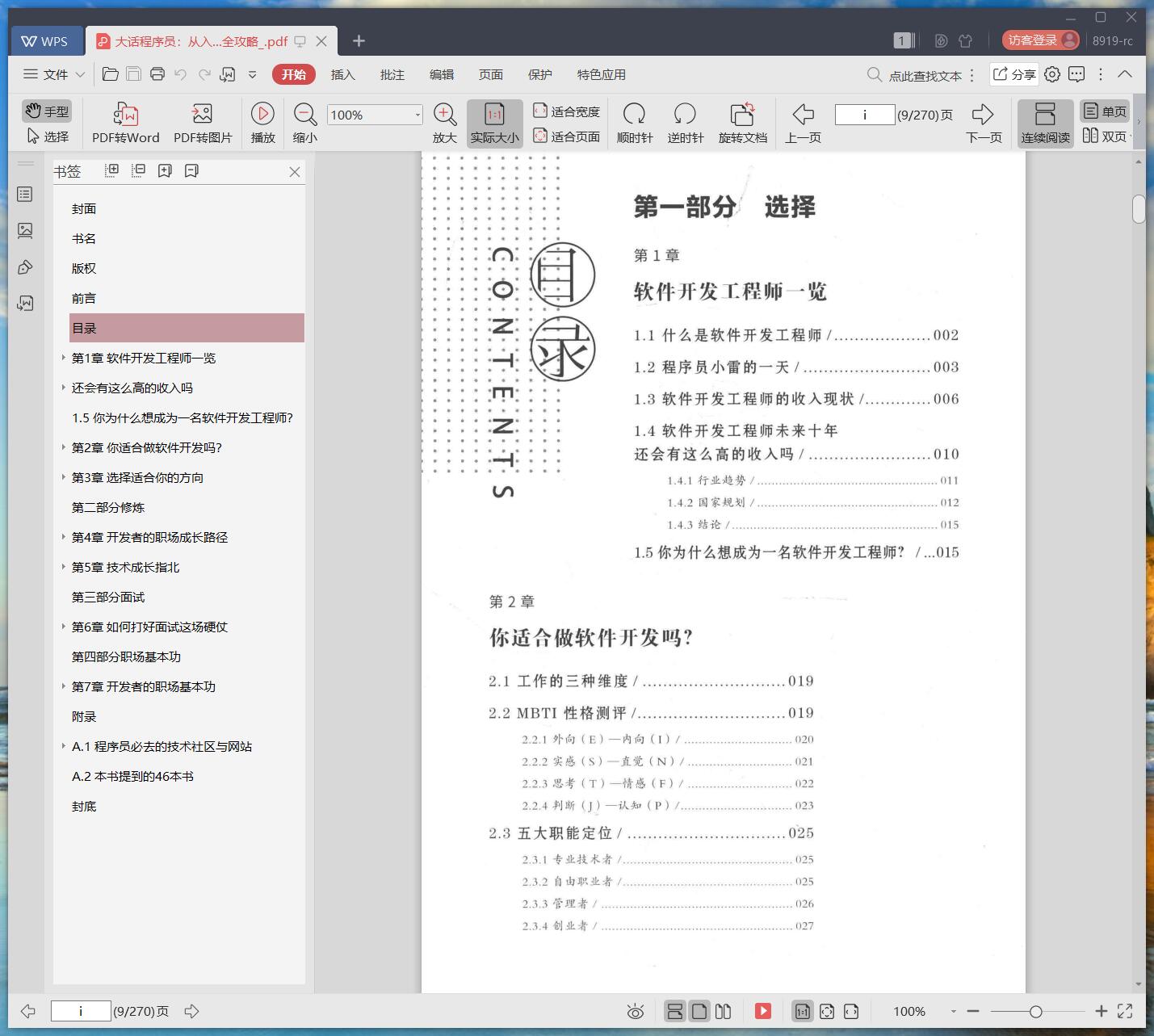Zoom in with 放大 icon
Screen dimensions: 1154x1036
click(445, 124)
